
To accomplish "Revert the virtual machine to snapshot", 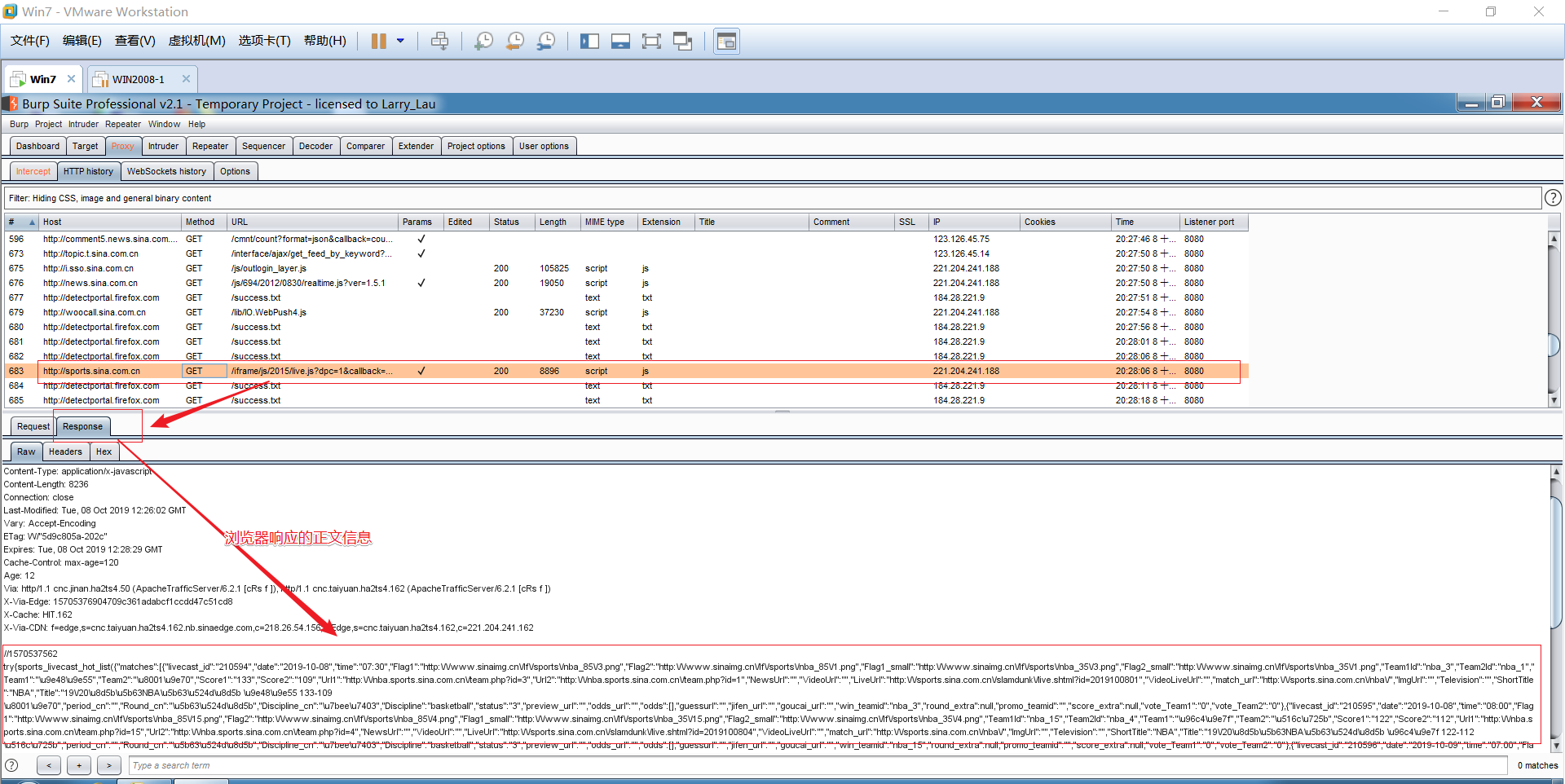I will tap(514, 41).
